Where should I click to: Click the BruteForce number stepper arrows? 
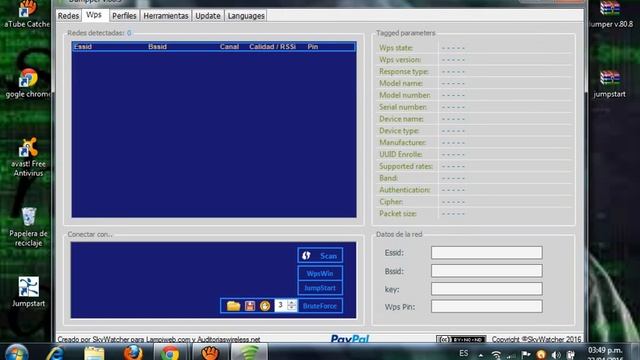(x=291, y=305)
